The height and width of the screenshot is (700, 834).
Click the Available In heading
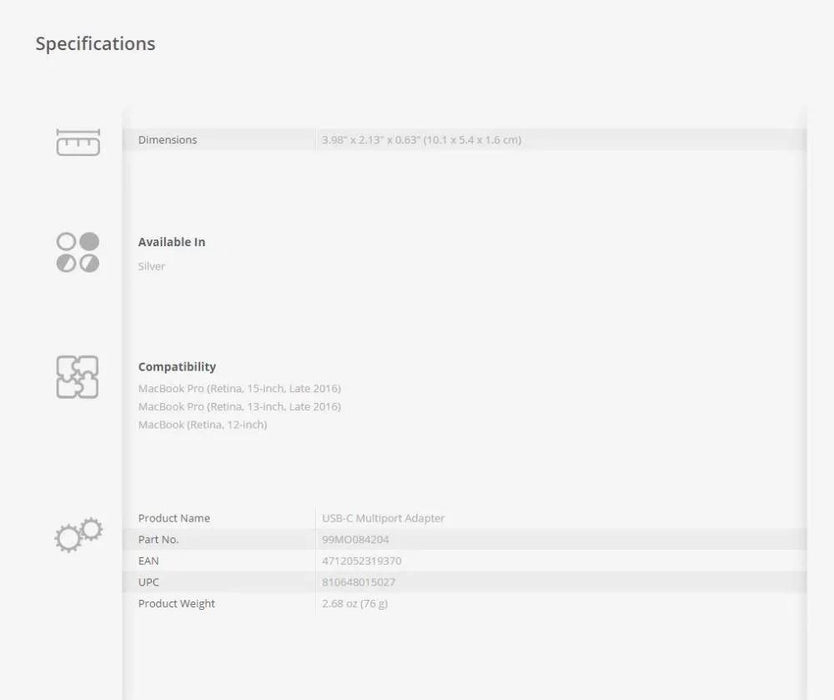(x=171, y=242)
